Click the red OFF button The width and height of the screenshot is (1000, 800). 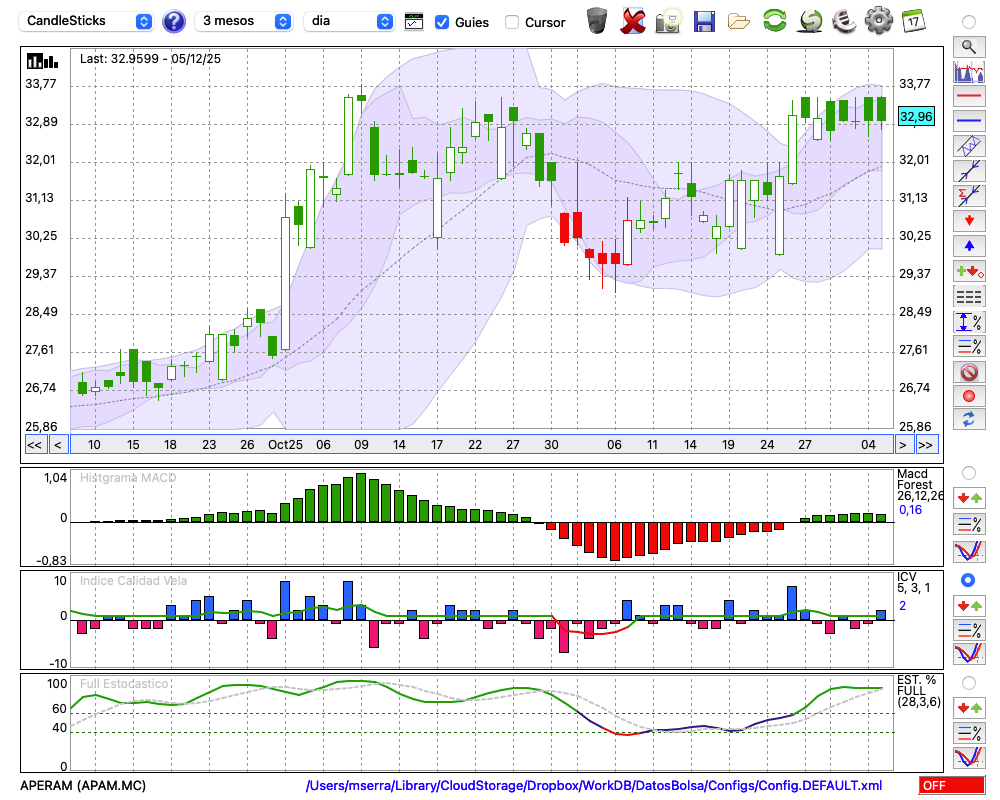[950, 786]
